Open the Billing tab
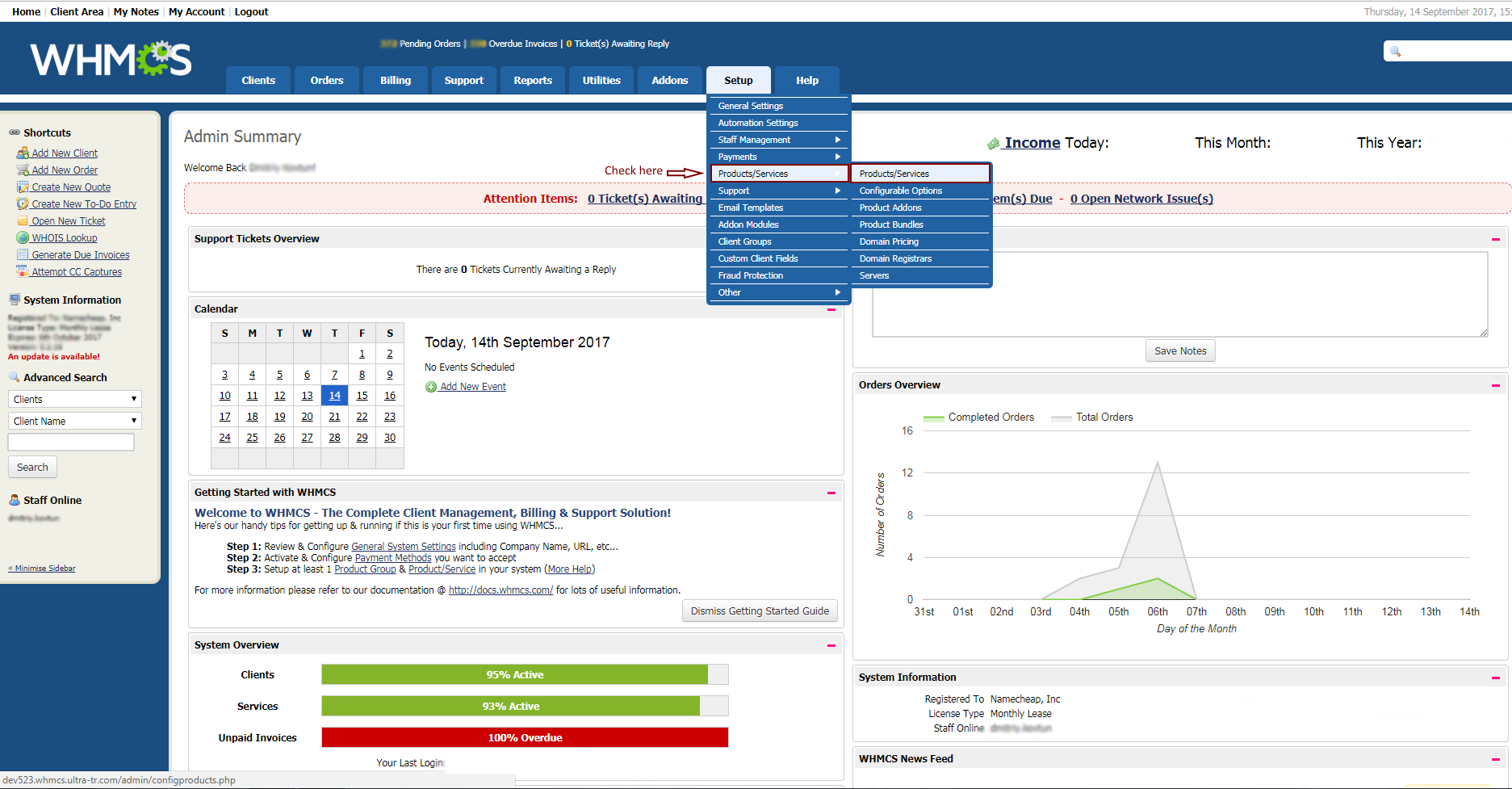 click(x=396, y=80)
